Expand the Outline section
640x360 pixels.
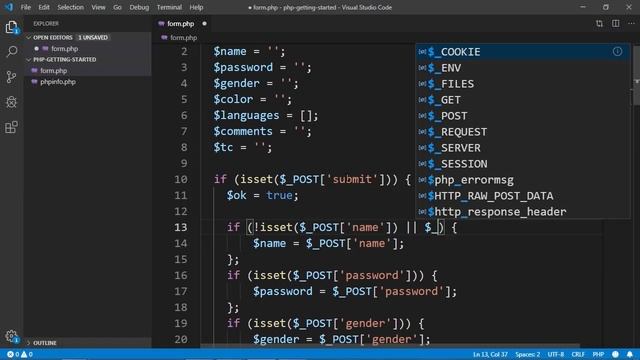pyautogui.click(x=29, y=343)
